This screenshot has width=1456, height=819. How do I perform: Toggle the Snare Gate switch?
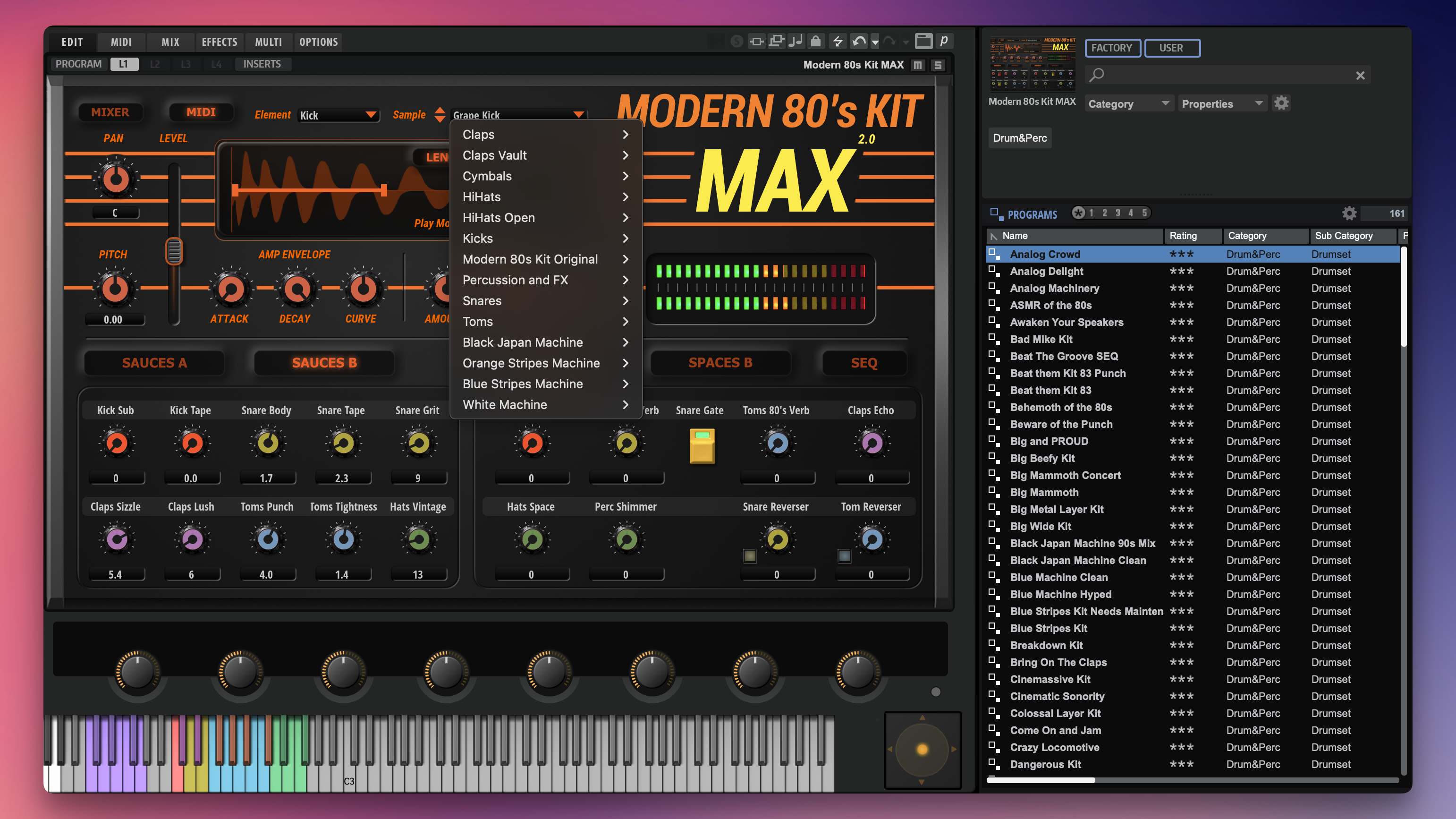(702, 446)
